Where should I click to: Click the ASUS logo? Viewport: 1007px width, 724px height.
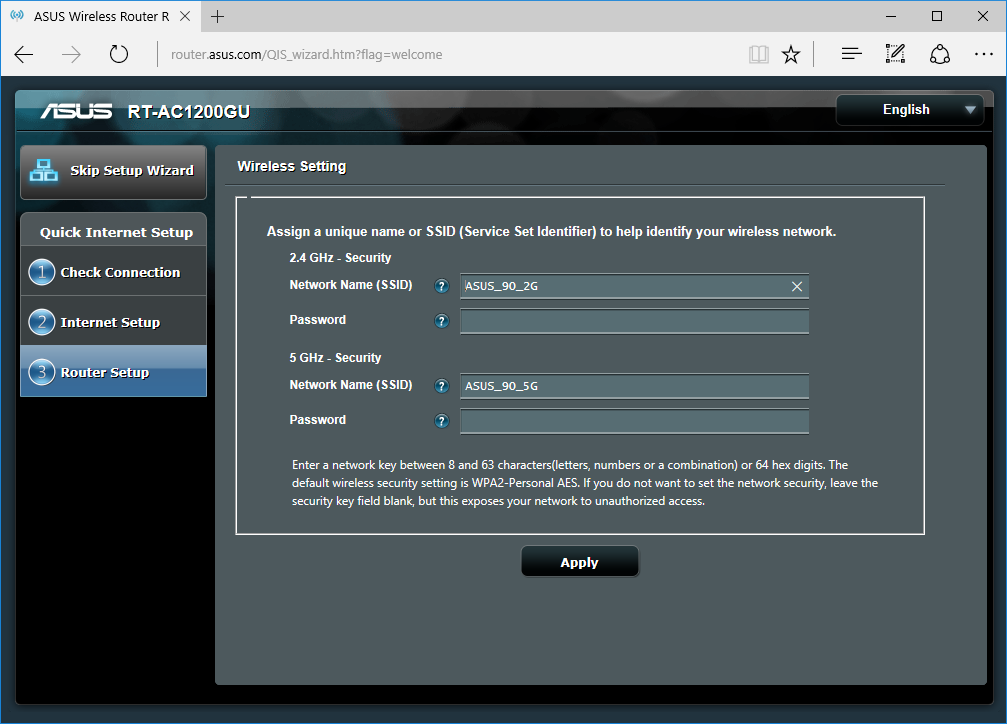(76, 111)
